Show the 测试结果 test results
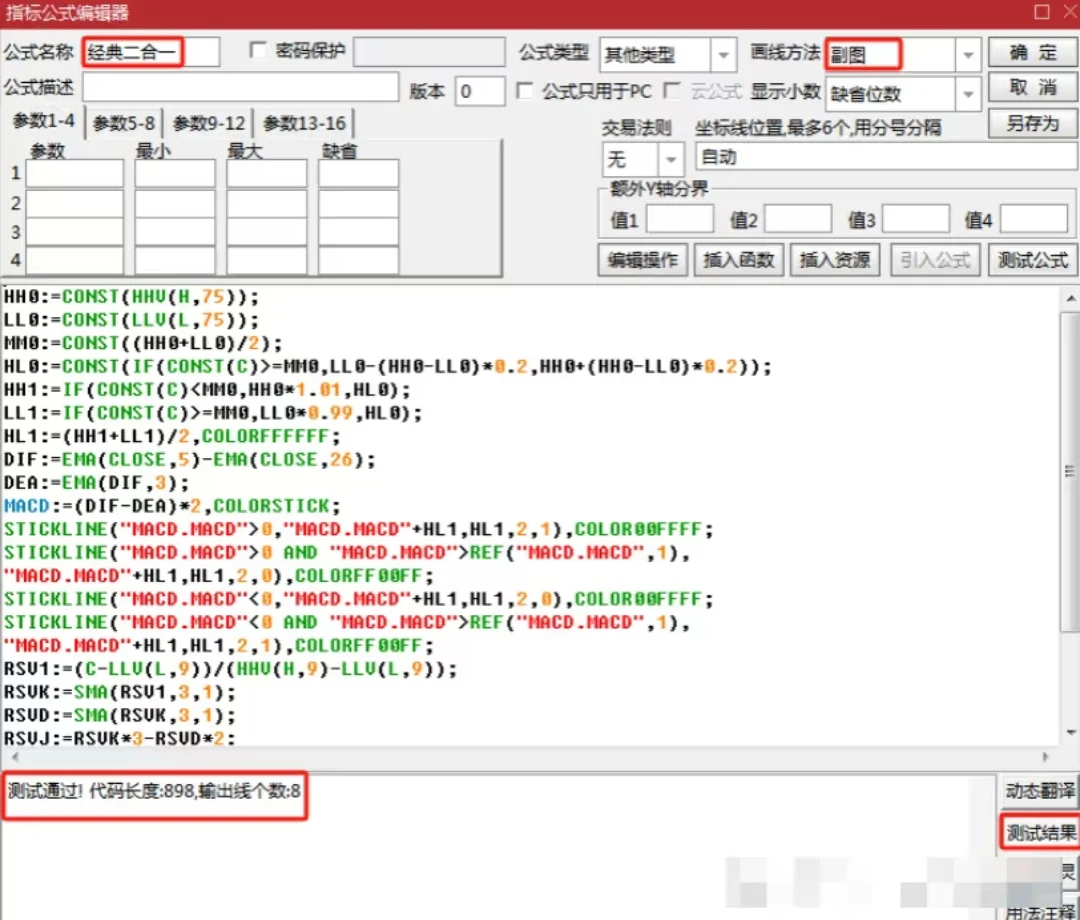 (1041, 833)
